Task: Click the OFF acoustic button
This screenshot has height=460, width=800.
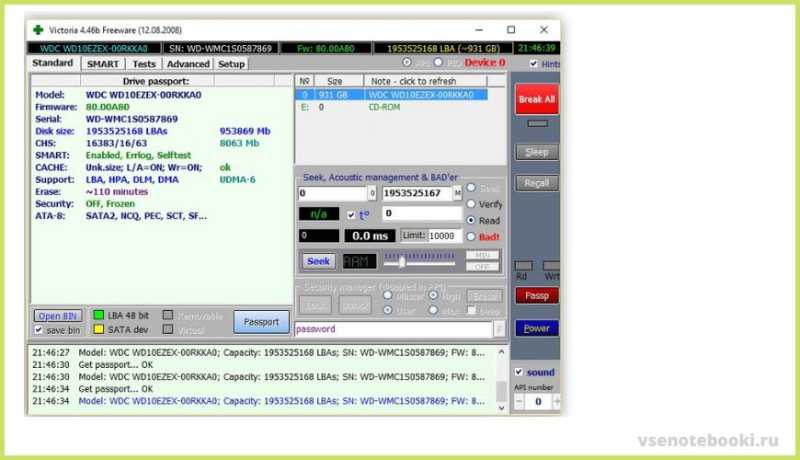Action: coord(482,267)
